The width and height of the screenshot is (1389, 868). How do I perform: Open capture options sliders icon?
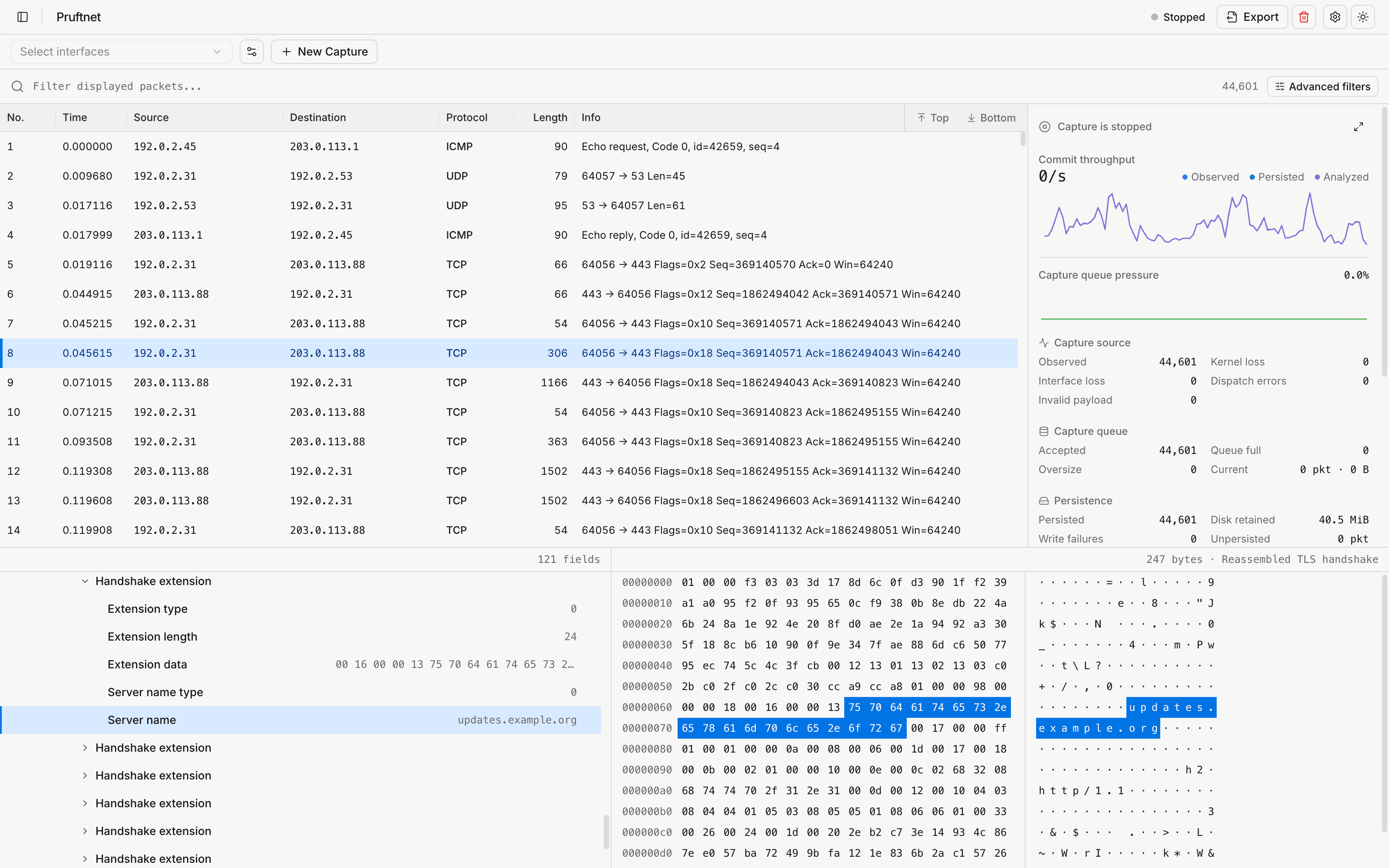[251, 52]
